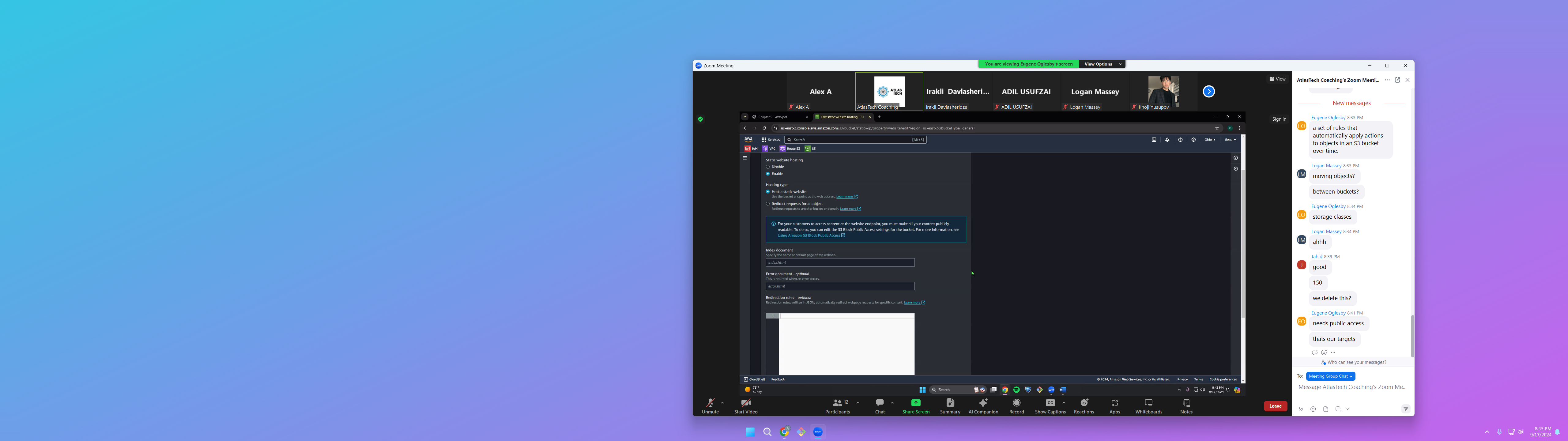Open the Reactions picker
The width and height of the screenshot is (1568, 441).
click(1084, 403)
